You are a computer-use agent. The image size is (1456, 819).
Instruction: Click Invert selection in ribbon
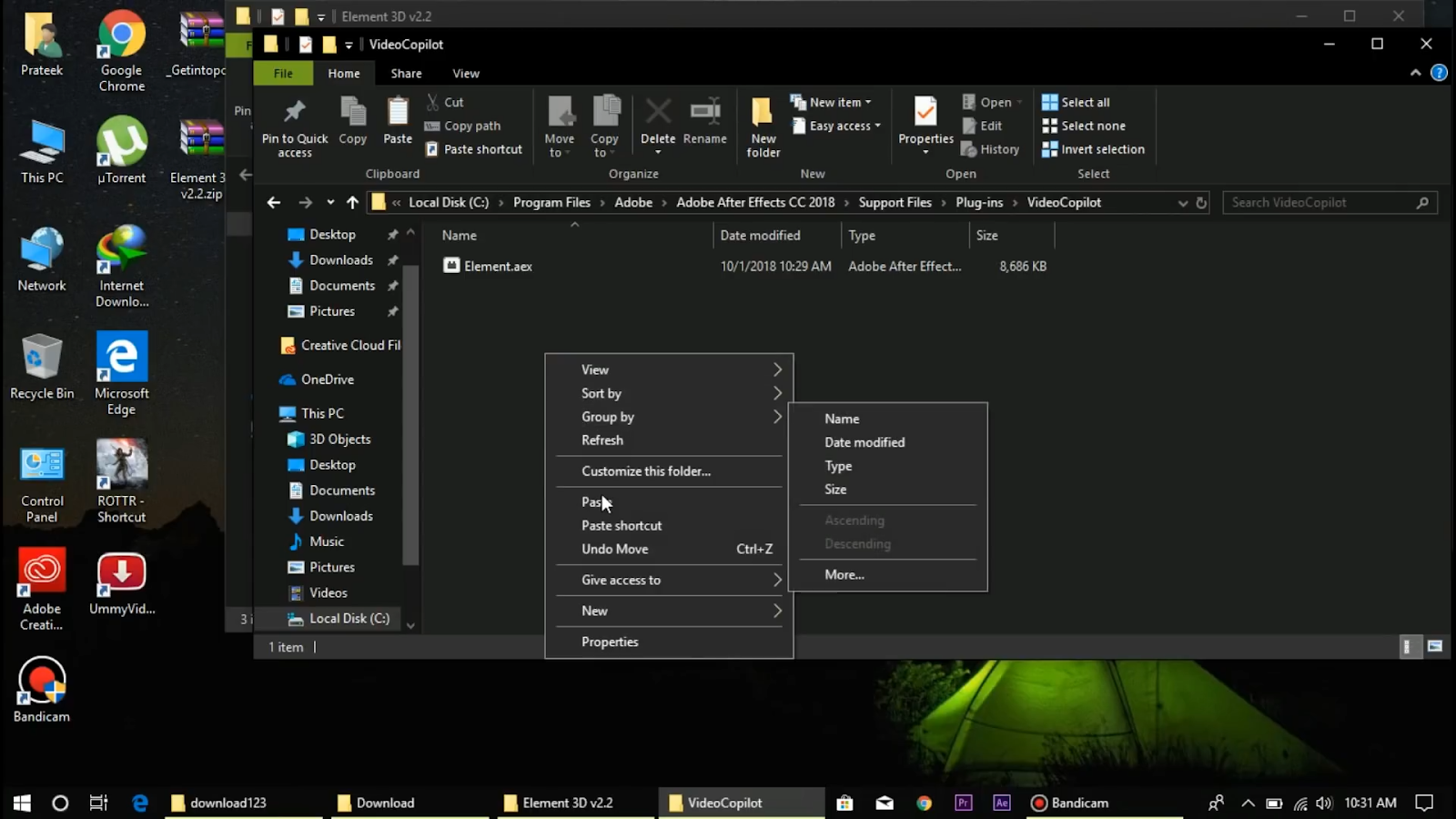coord(1094,149)
